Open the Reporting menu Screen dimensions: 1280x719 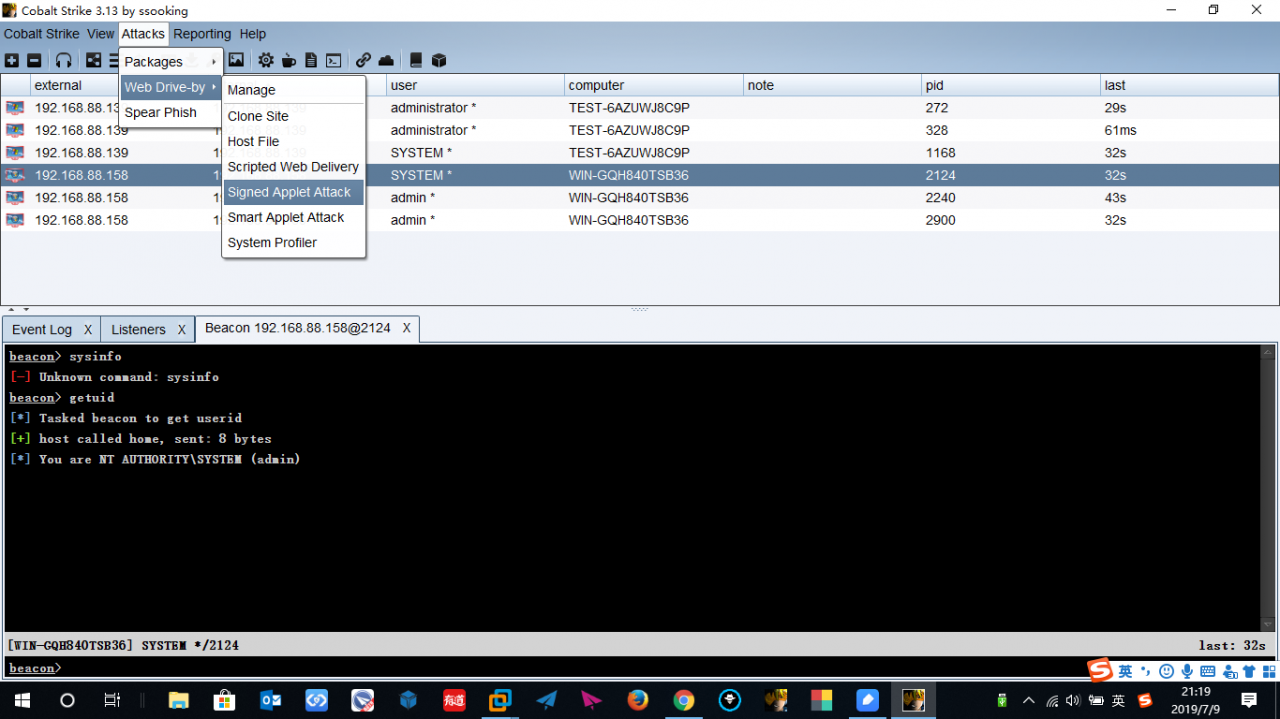click(x=202, y=34)
